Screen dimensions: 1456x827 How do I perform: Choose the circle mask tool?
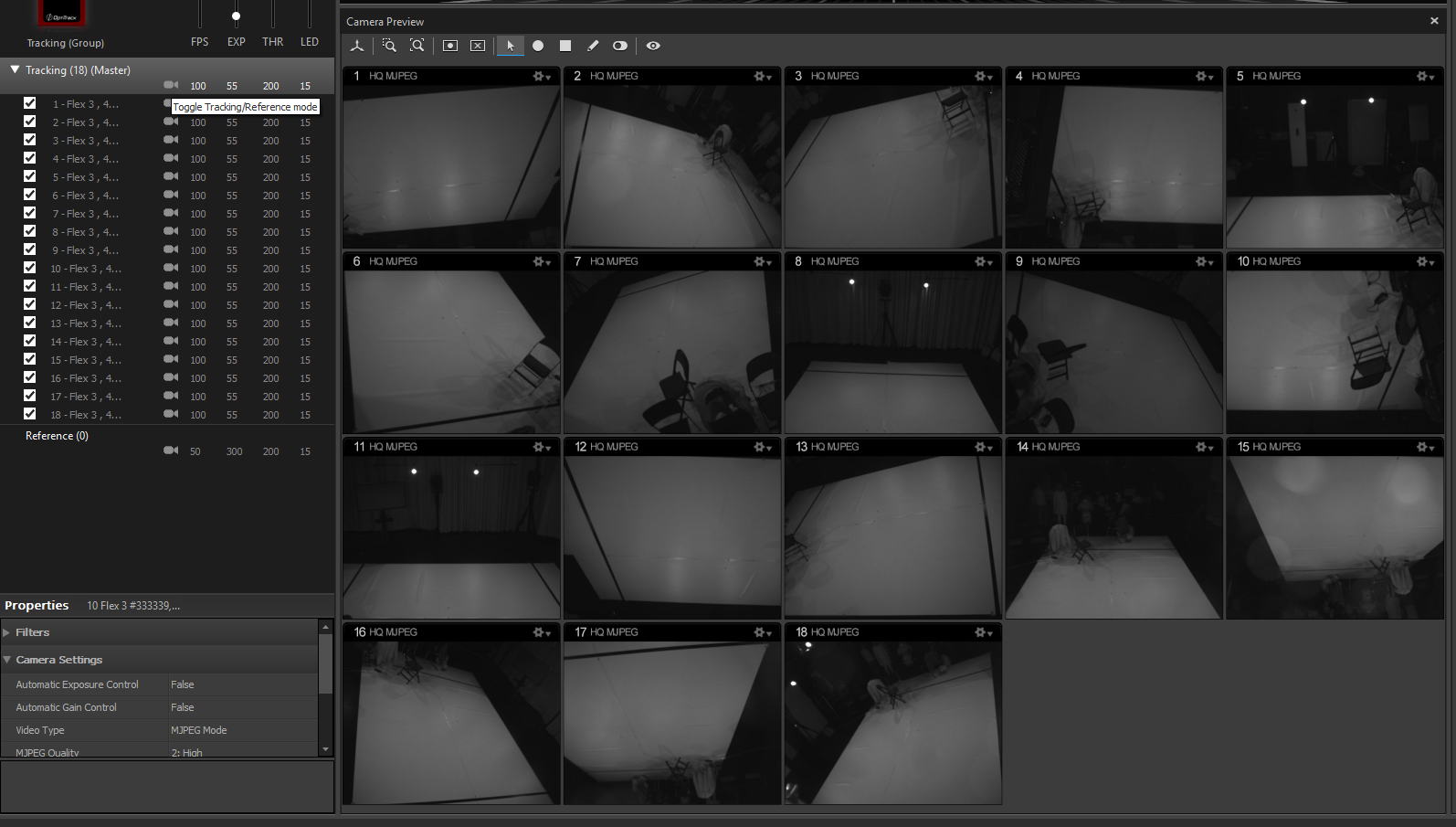pos(538,46)
